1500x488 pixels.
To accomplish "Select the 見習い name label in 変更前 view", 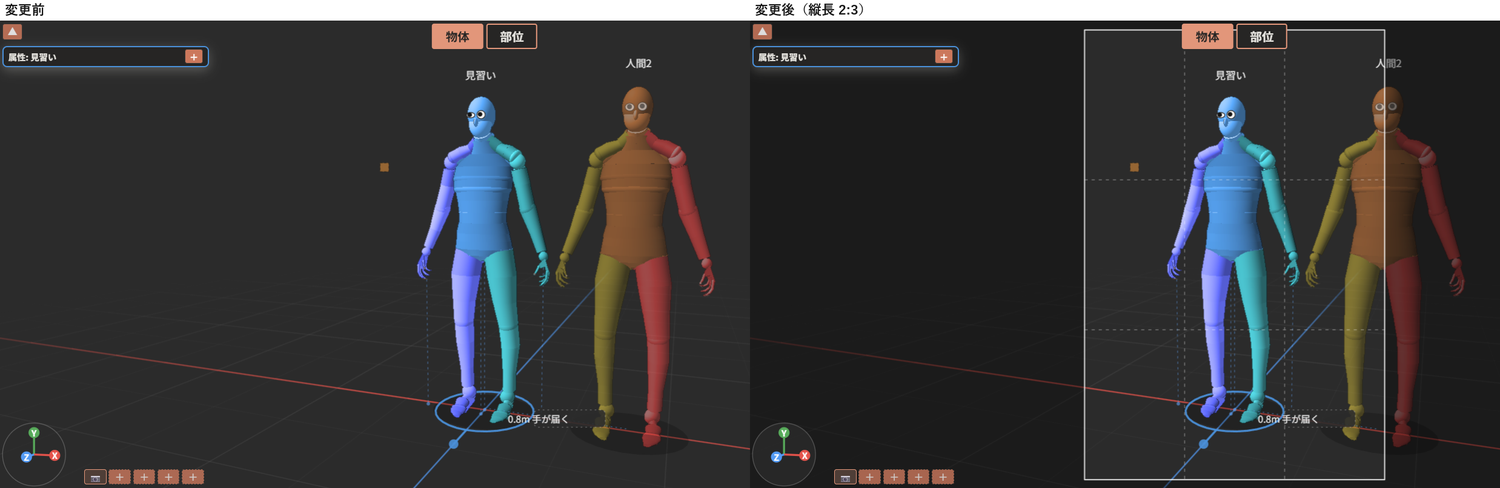I will (x=481, y=75).
